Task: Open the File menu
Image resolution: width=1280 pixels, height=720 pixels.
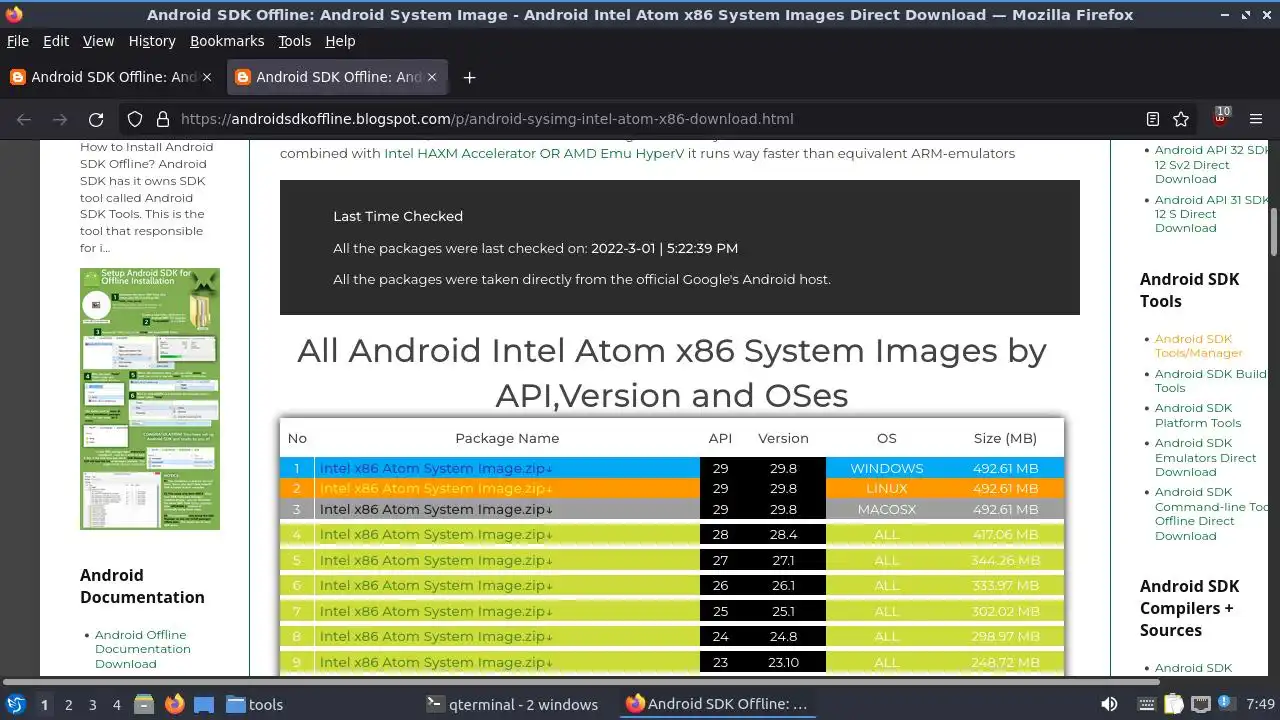Action: (x=17, y=41)
